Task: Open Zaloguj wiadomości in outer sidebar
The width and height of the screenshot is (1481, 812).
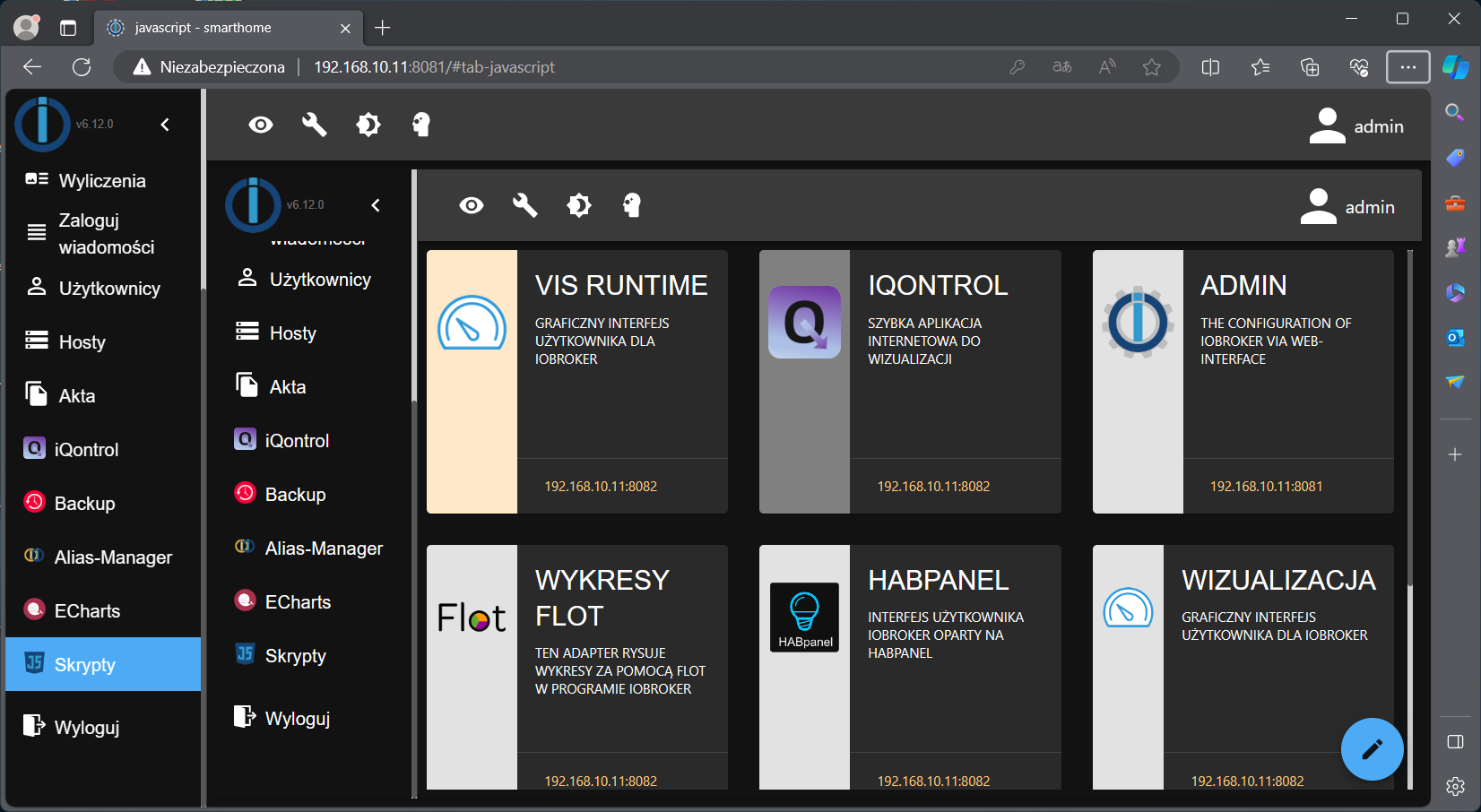Action: point(103,233)
